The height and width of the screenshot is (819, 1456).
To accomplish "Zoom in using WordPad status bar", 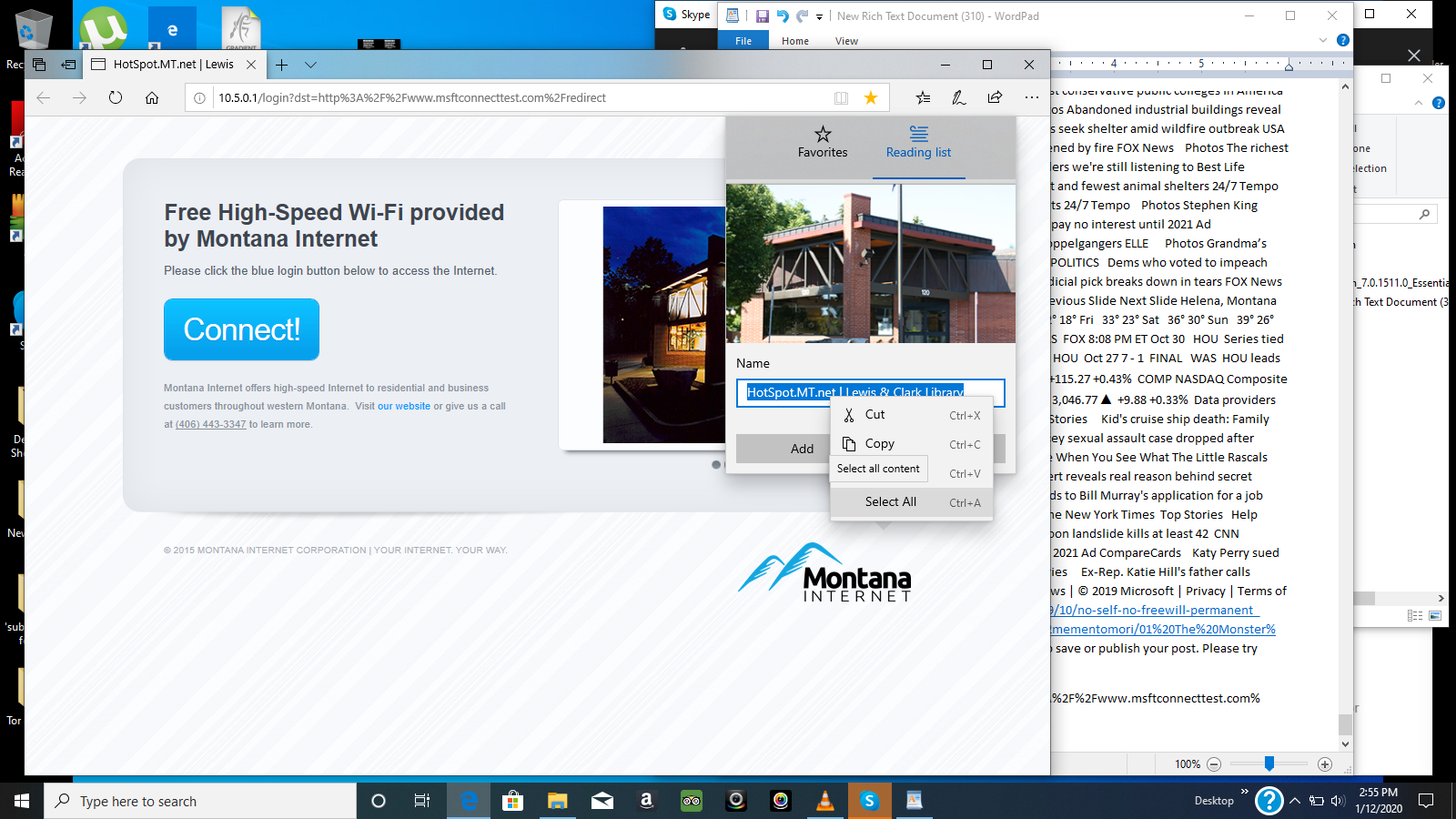I will (x=1325, y=764).
